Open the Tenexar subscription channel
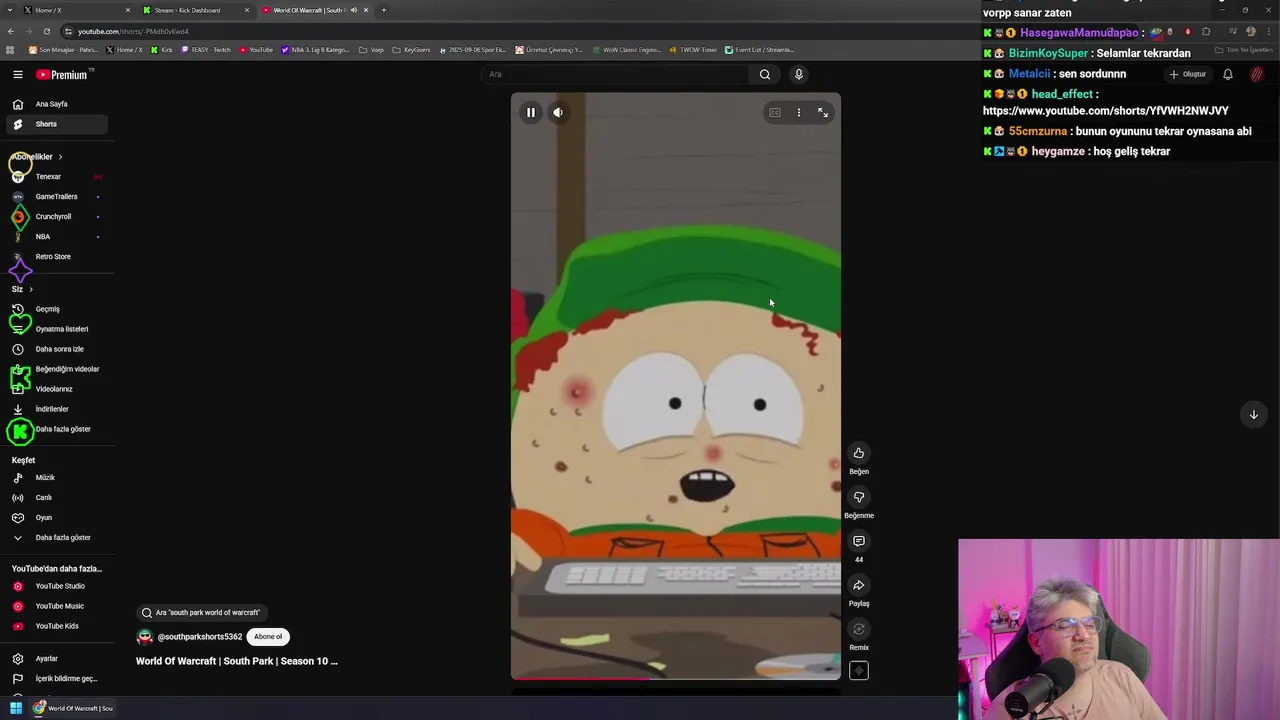Viewport: 1280px width, 720px height. tap(56, 177)
